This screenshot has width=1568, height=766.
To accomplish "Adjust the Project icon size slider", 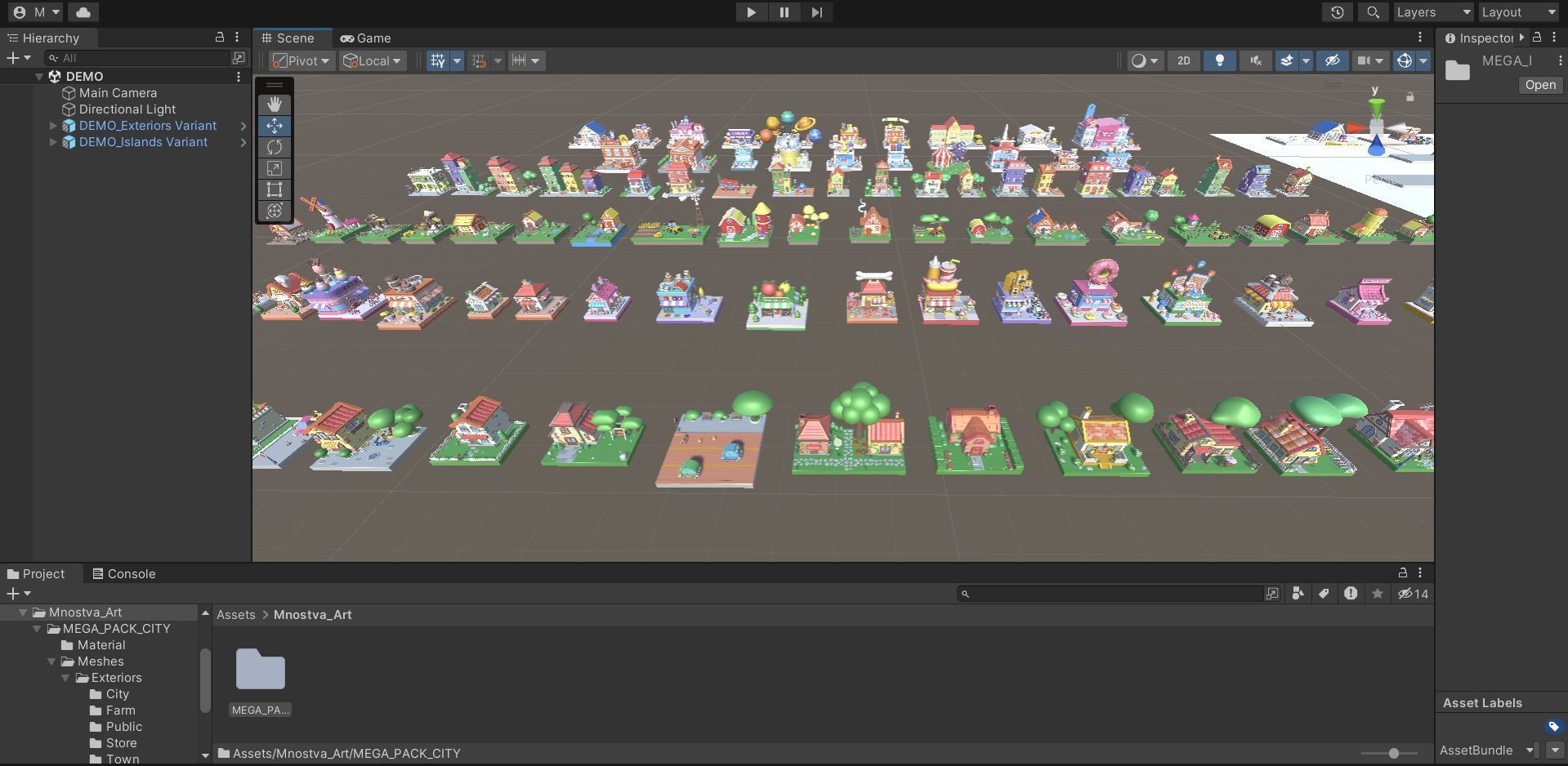I will coord(1392,753).
